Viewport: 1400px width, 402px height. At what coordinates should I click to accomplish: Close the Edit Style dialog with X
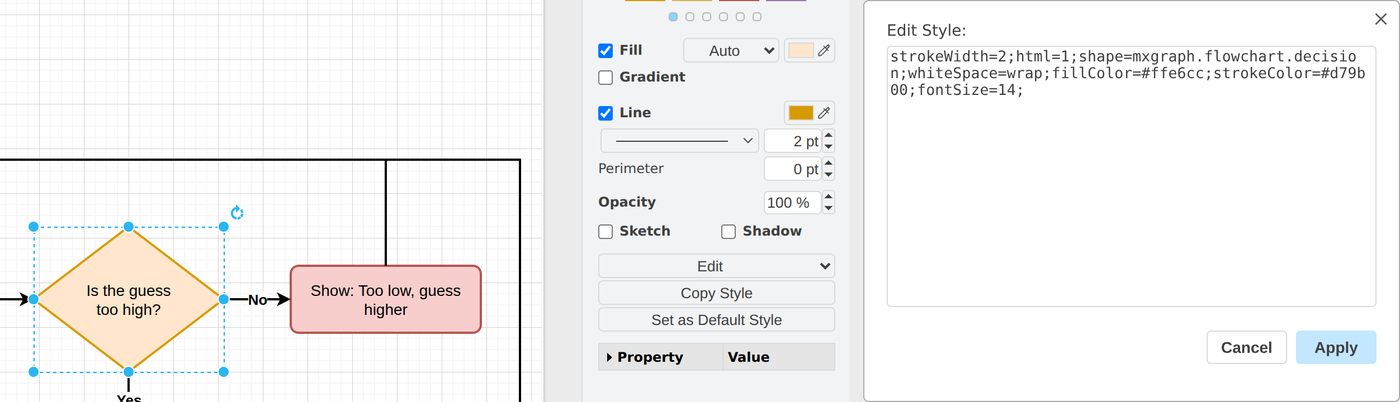1381,19
